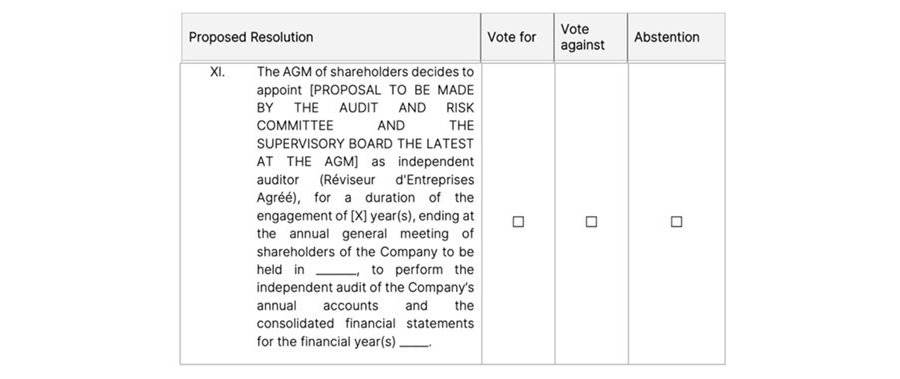Click the word 'consolidated'
900x379 pixels.
click(295, 324)
